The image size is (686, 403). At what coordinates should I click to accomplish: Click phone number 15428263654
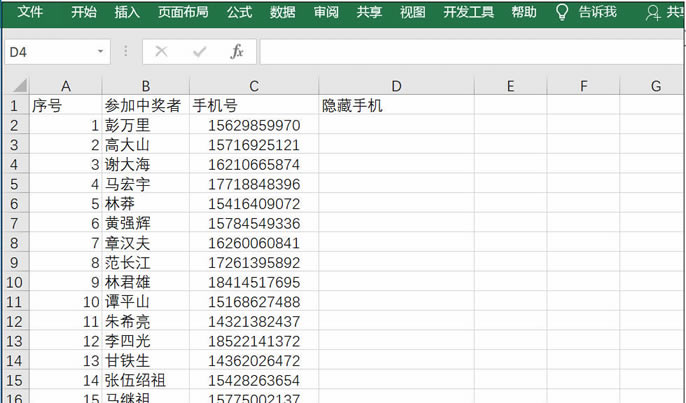(x=254, y=380)
